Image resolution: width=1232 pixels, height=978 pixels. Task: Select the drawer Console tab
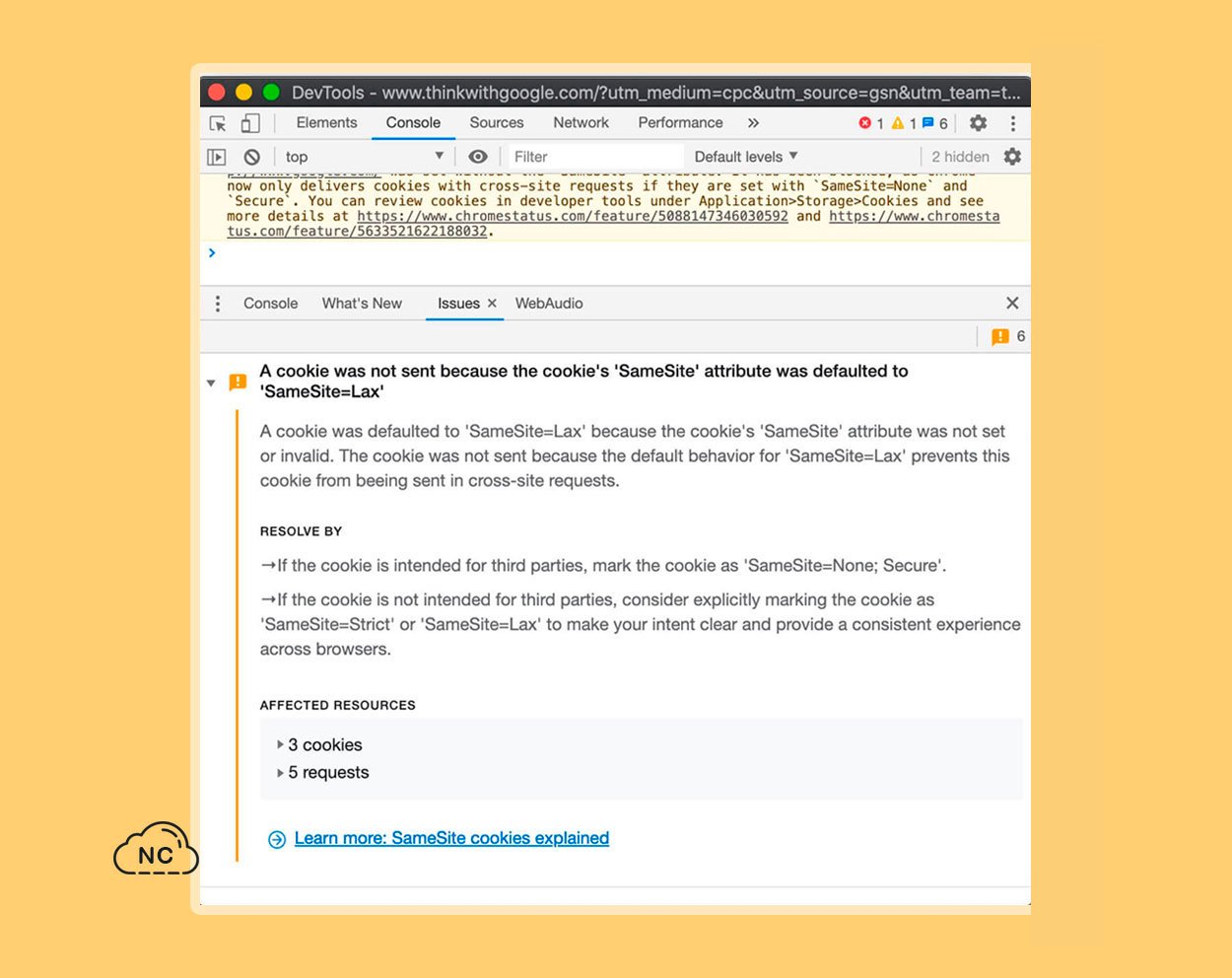270,304
